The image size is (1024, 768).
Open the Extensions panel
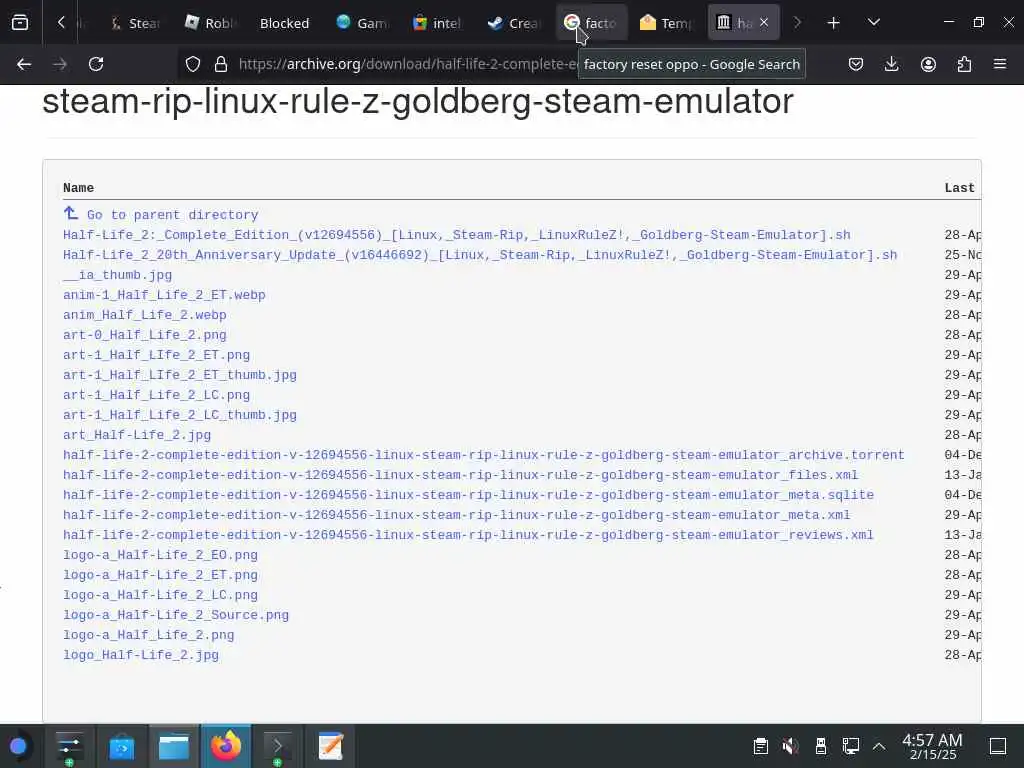(x=964, y=64)
